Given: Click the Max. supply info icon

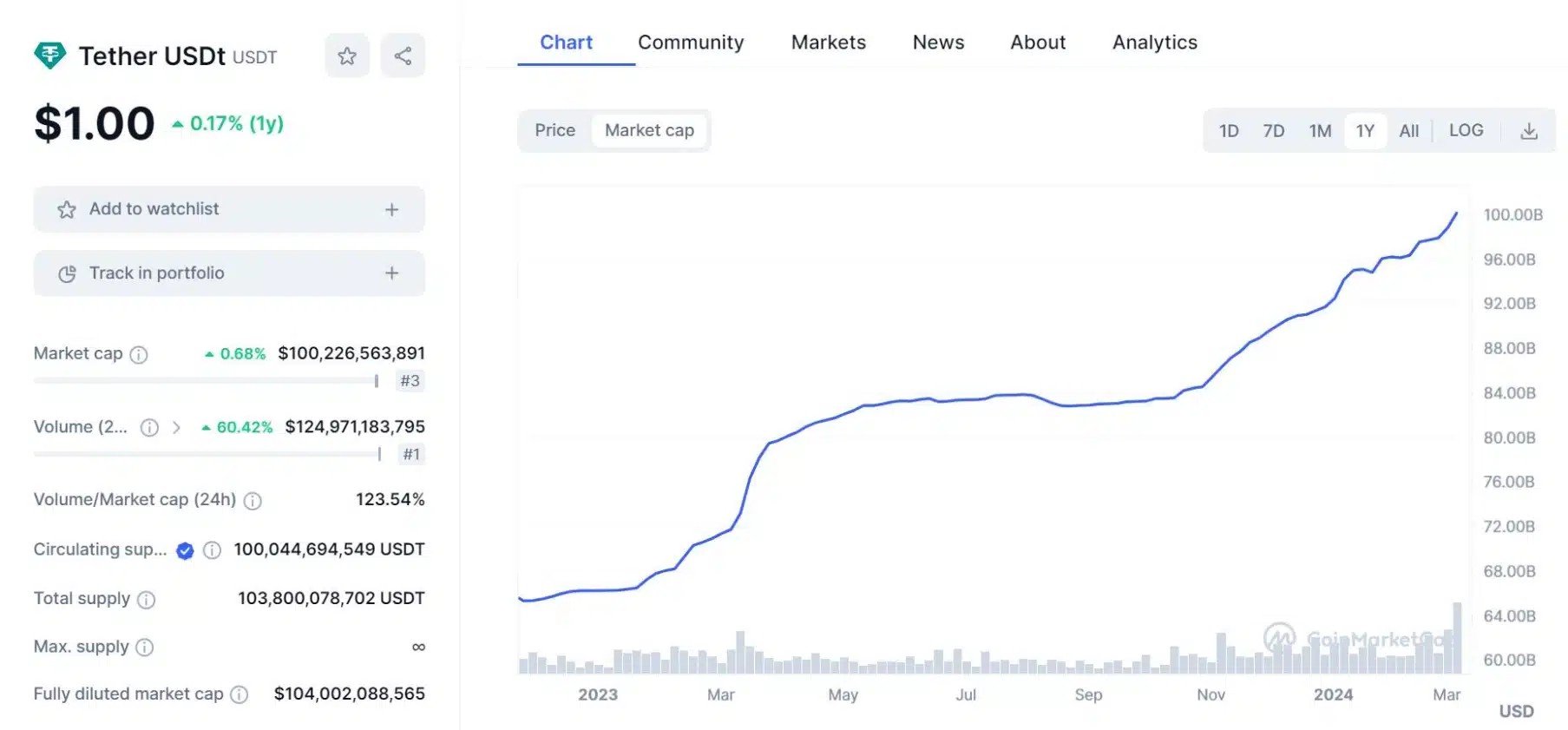Looking at the screenshot, I should [x=145, y=648].
